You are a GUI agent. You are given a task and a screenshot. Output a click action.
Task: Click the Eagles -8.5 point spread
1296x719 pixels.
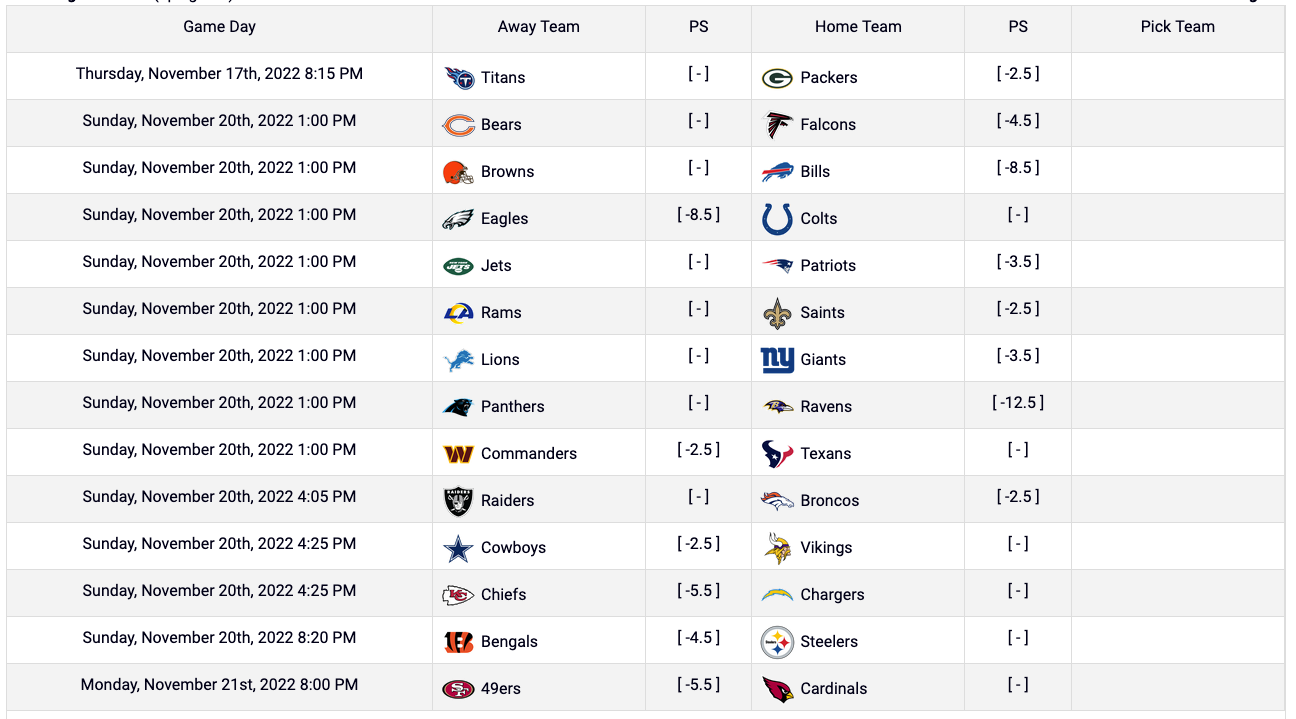pyautogui.click(x=698, y=215)
